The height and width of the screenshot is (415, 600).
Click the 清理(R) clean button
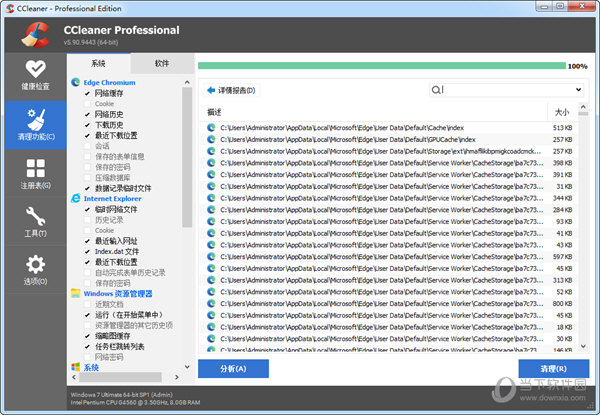coord(554,369)
